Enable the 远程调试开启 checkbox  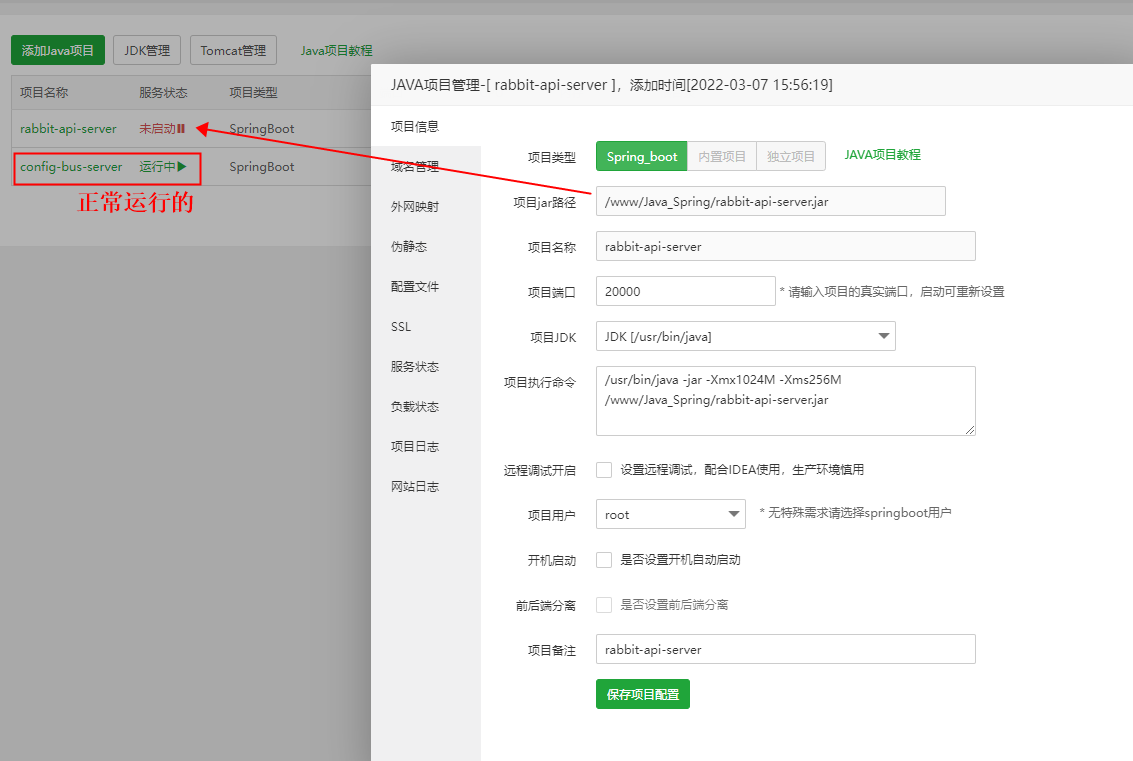coord(604,470)
